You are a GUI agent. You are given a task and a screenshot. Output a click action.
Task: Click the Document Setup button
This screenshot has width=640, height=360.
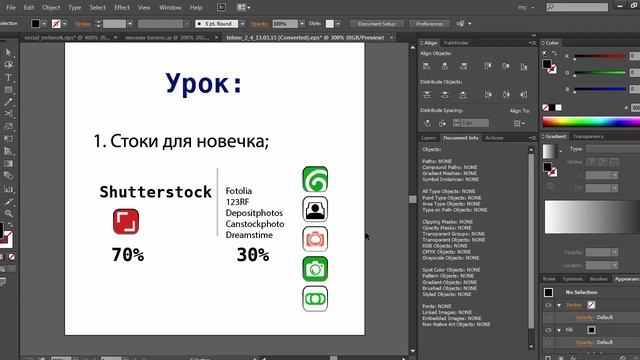(x=376, y=24)
